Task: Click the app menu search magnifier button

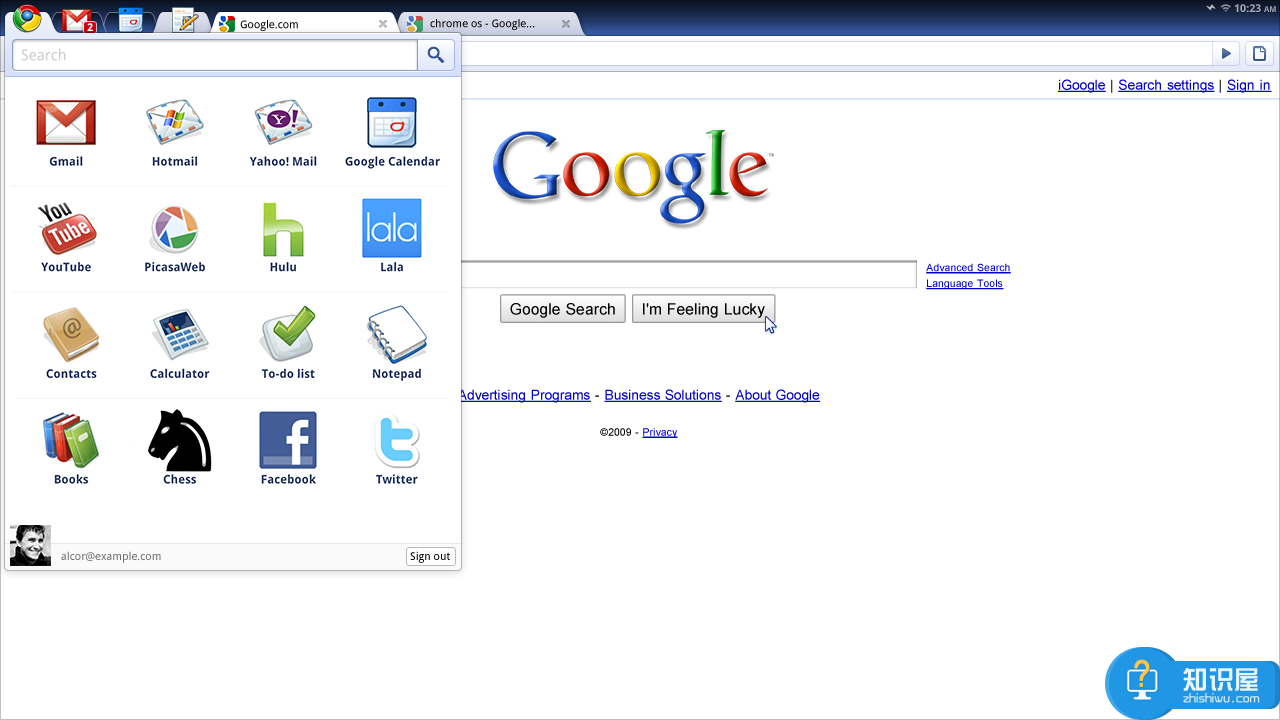Action: (436, 55)
